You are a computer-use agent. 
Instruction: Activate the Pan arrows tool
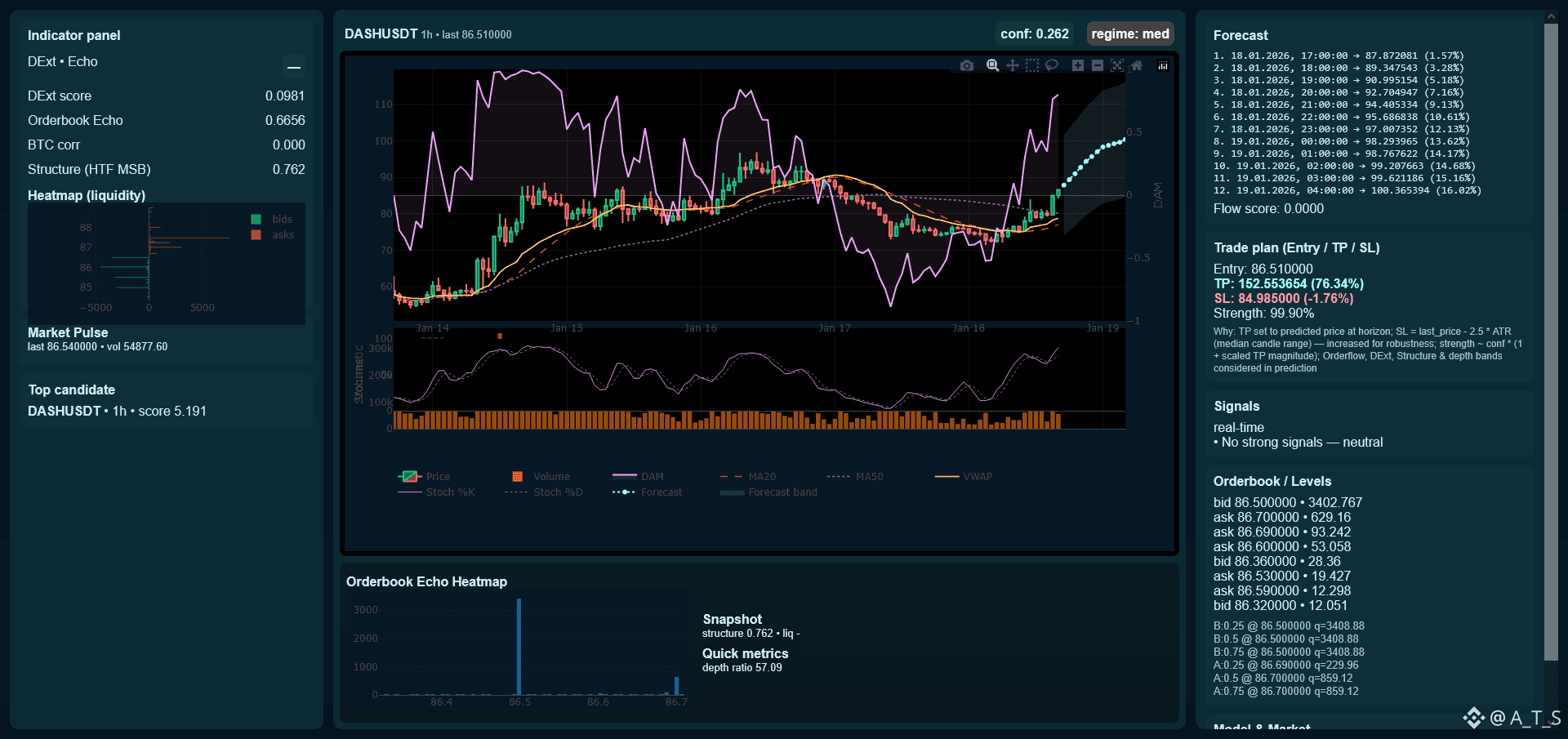click(x=1013, y=65)
